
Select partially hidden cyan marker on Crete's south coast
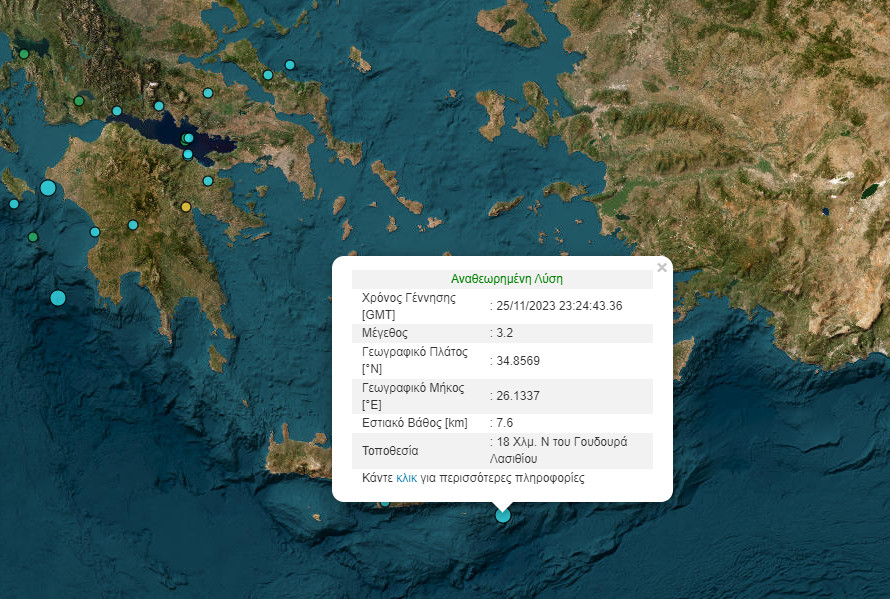pyautogui.click(x=384, y=502)
